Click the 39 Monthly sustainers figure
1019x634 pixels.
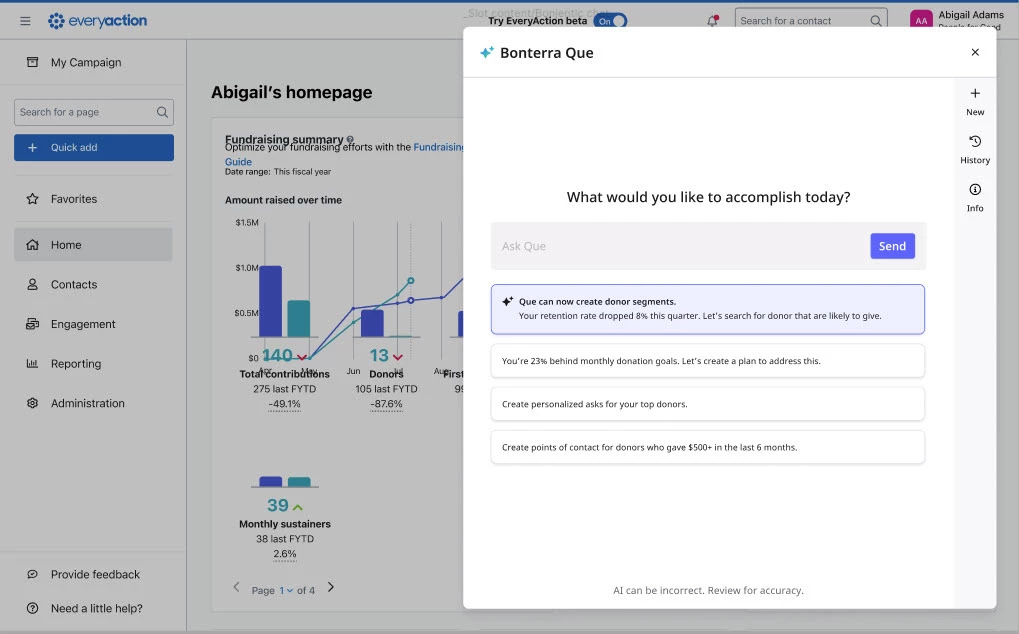[x=277, y=505]
